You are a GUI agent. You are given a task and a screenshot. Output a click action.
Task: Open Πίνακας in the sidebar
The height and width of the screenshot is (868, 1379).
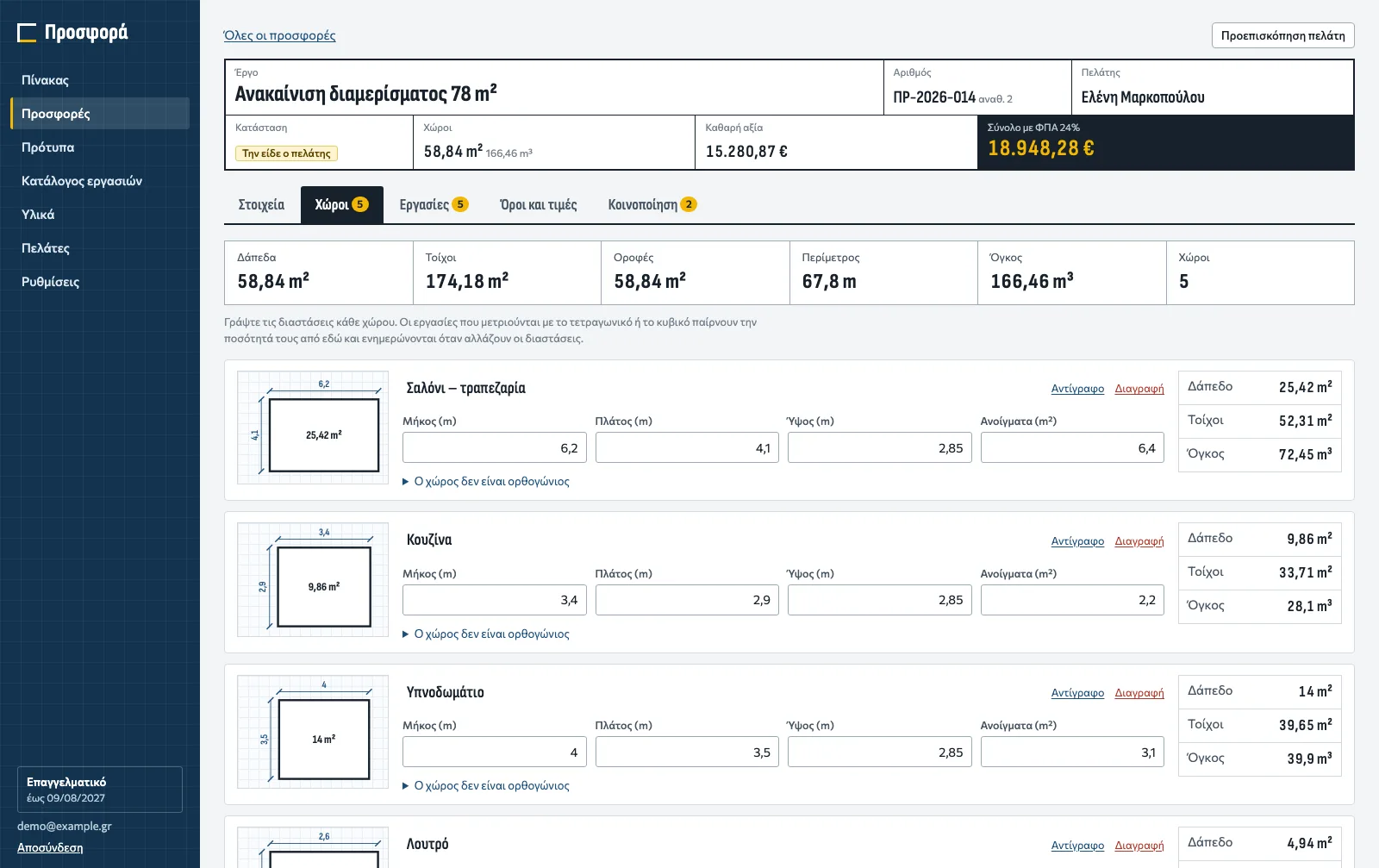[100, 80]
